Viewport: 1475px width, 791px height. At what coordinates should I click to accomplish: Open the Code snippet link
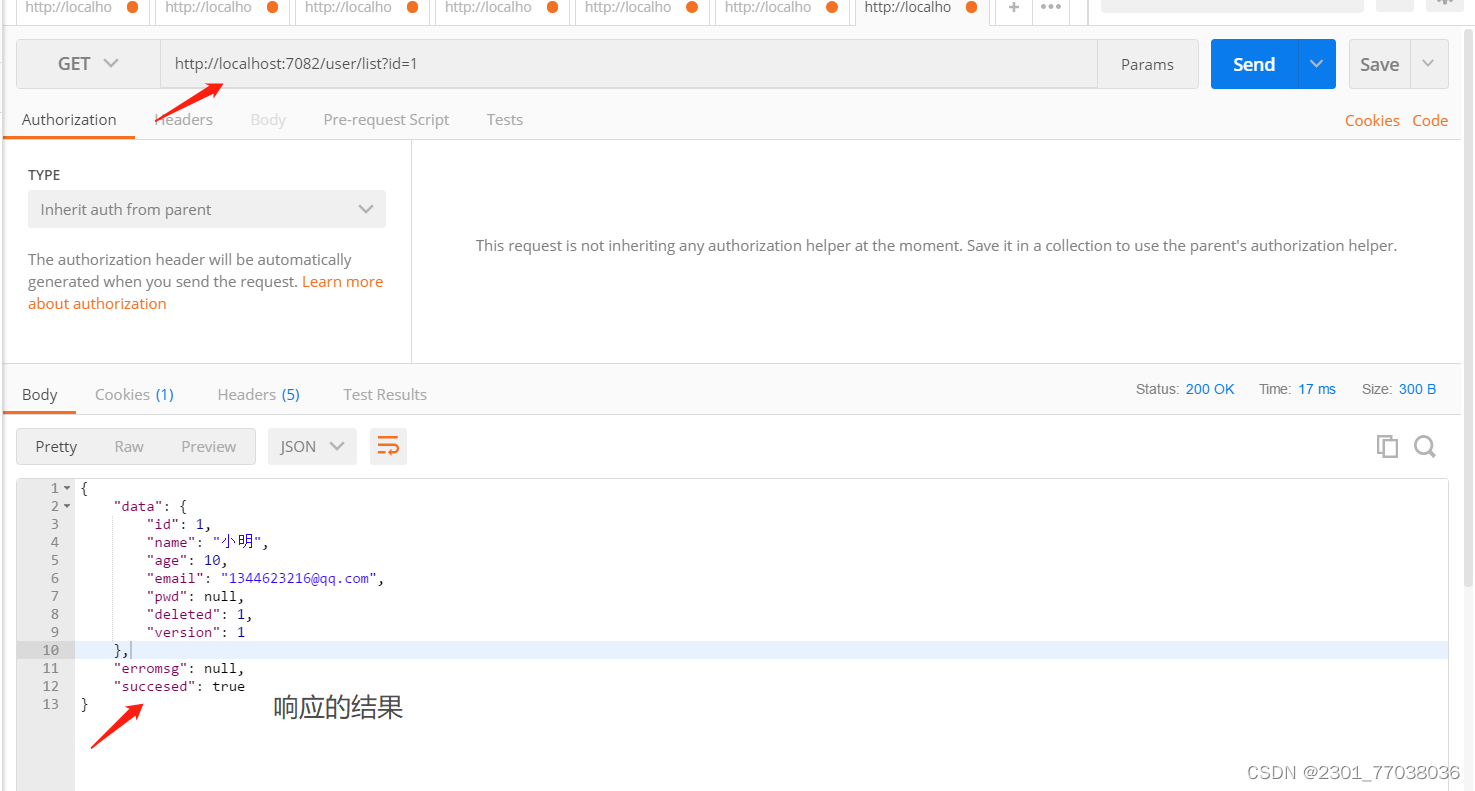(1430, 120)
